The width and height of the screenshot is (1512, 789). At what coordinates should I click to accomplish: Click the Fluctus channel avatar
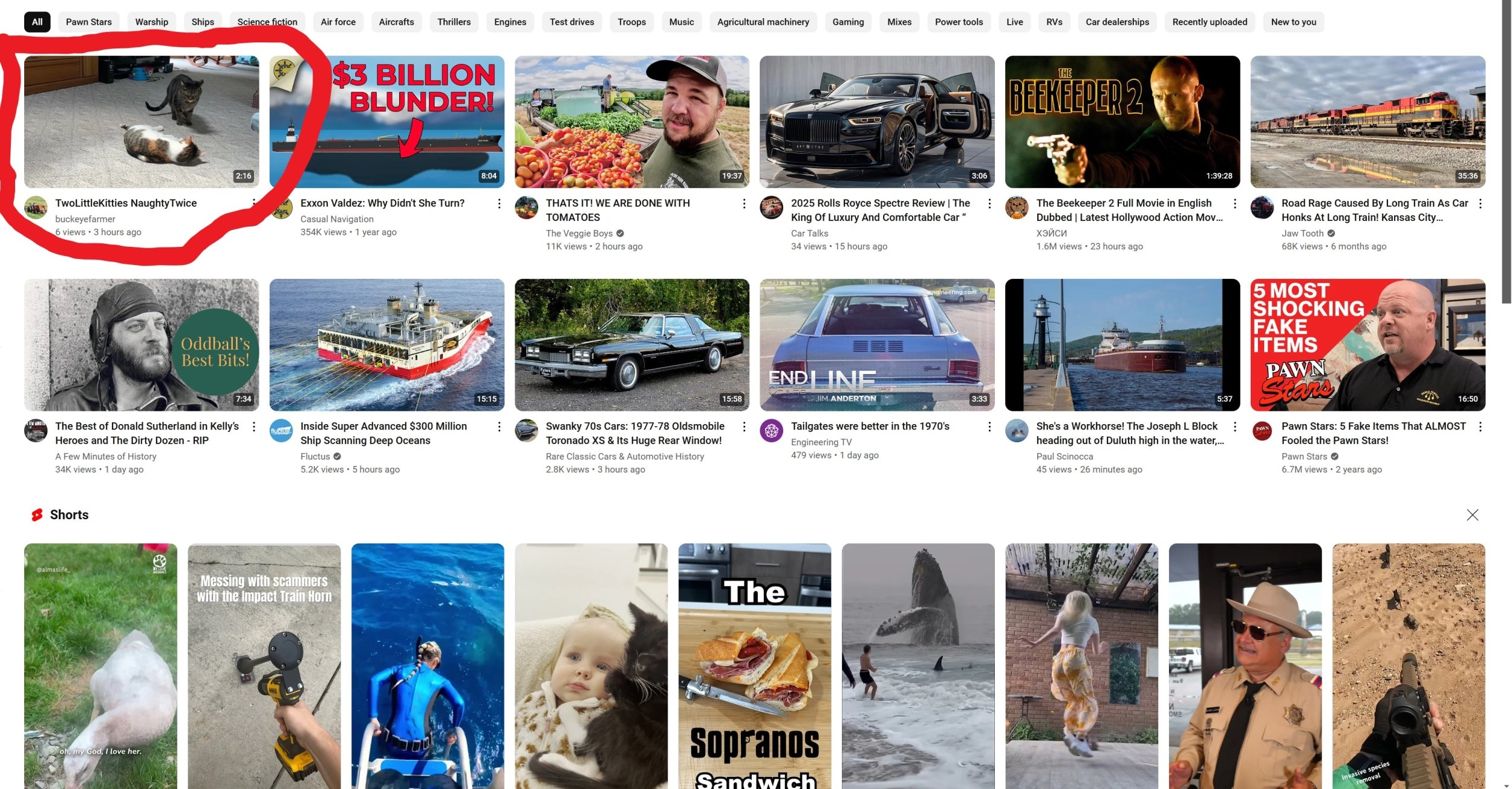tap(281, 431)
